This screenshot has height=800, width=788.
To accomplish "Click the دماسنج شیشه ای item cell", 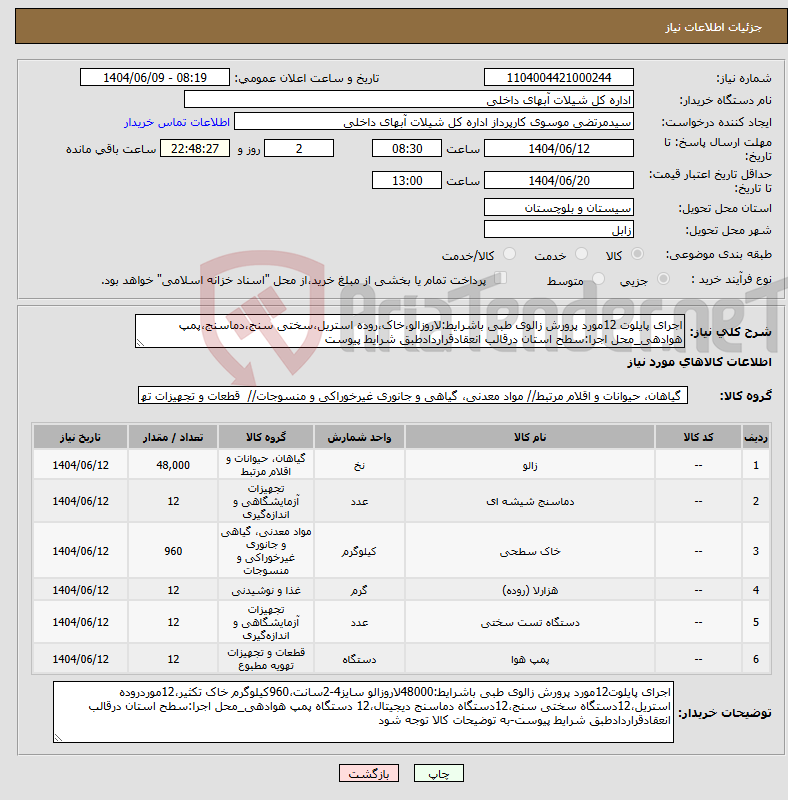I will (x=530, y=502).
